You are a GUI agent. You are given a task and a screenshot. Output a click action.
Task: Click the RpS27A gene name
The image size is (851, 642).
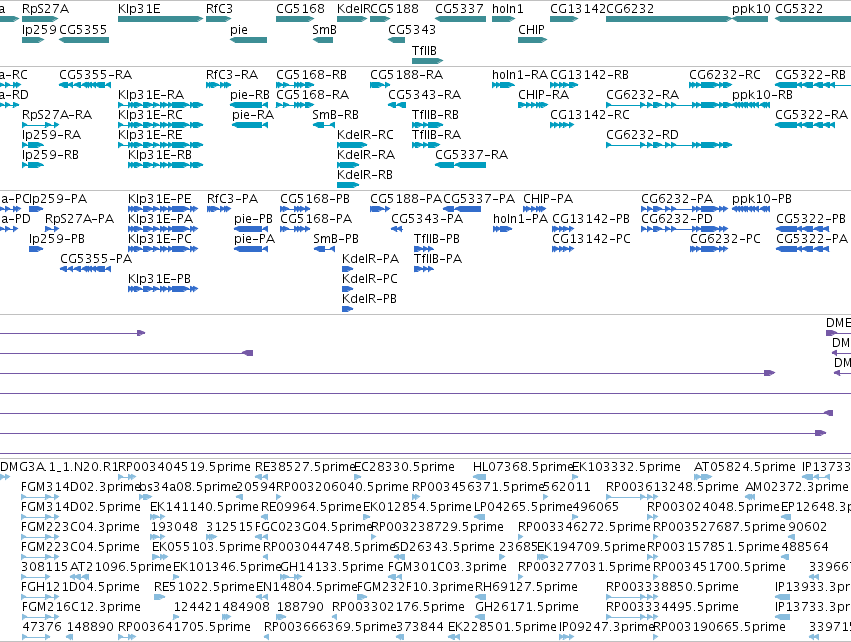tap(46, 9)
